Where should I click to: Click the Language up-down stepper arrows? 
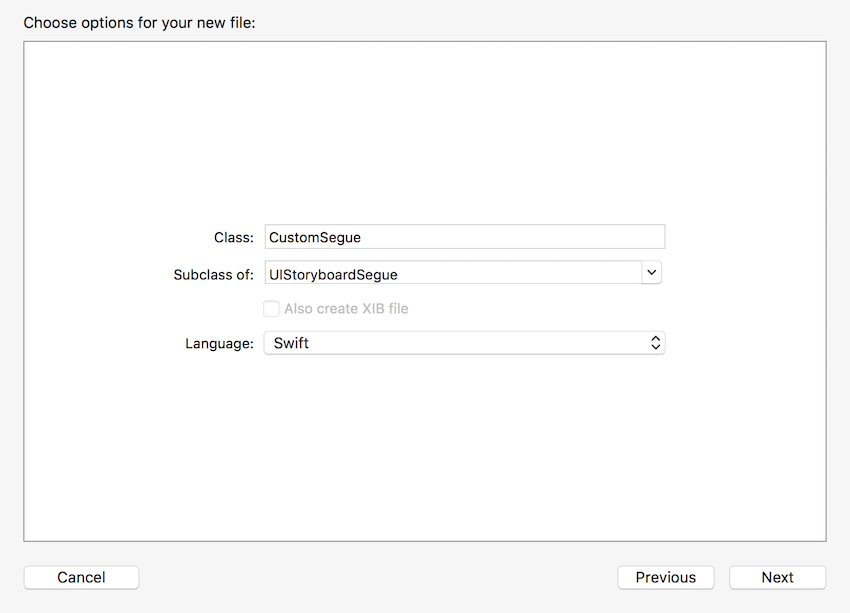(x=655, y=343)
